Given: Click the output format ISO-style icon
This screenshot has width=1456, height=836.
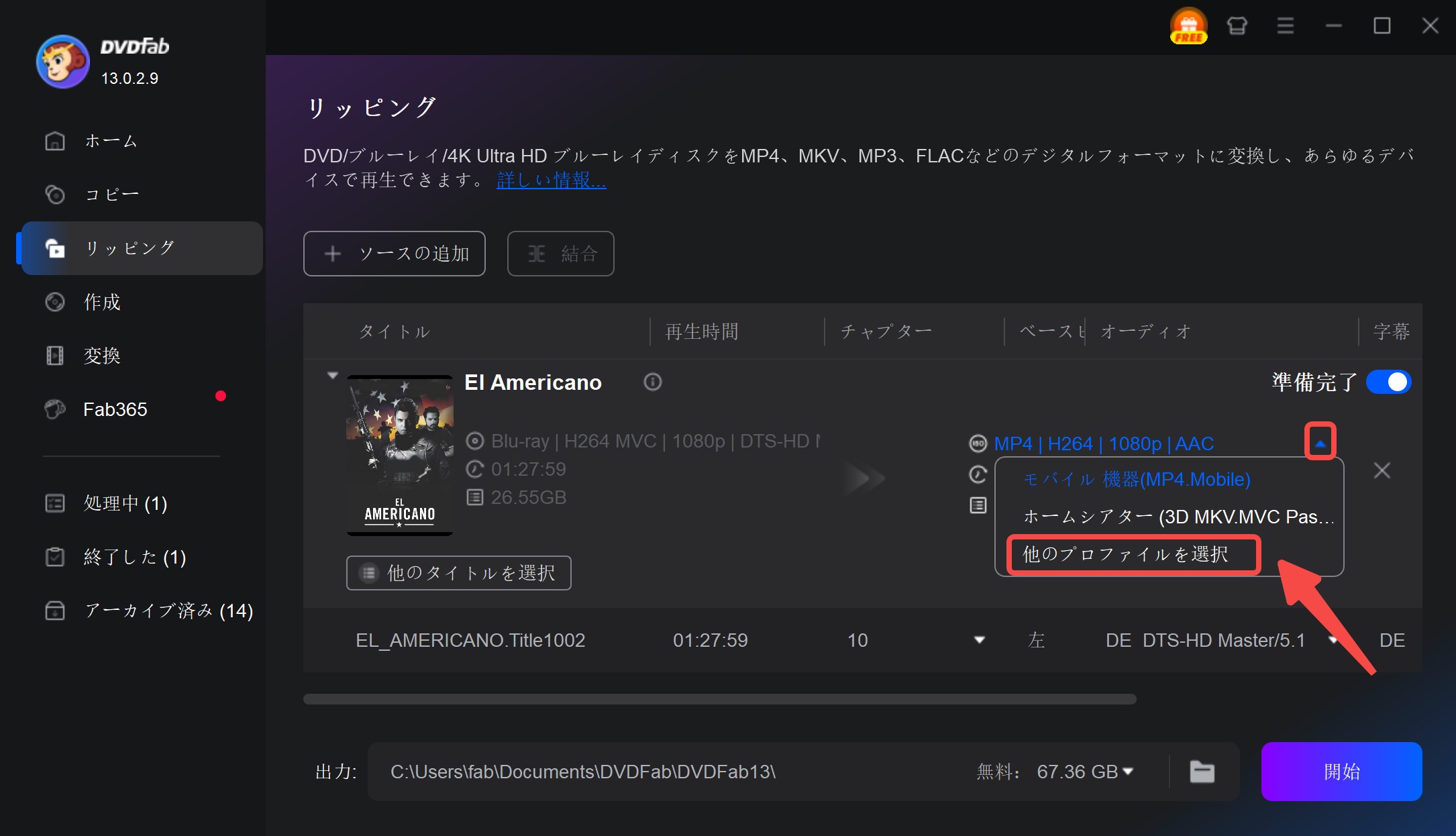Looking at the screenshot, I should [x=978, y=443].
